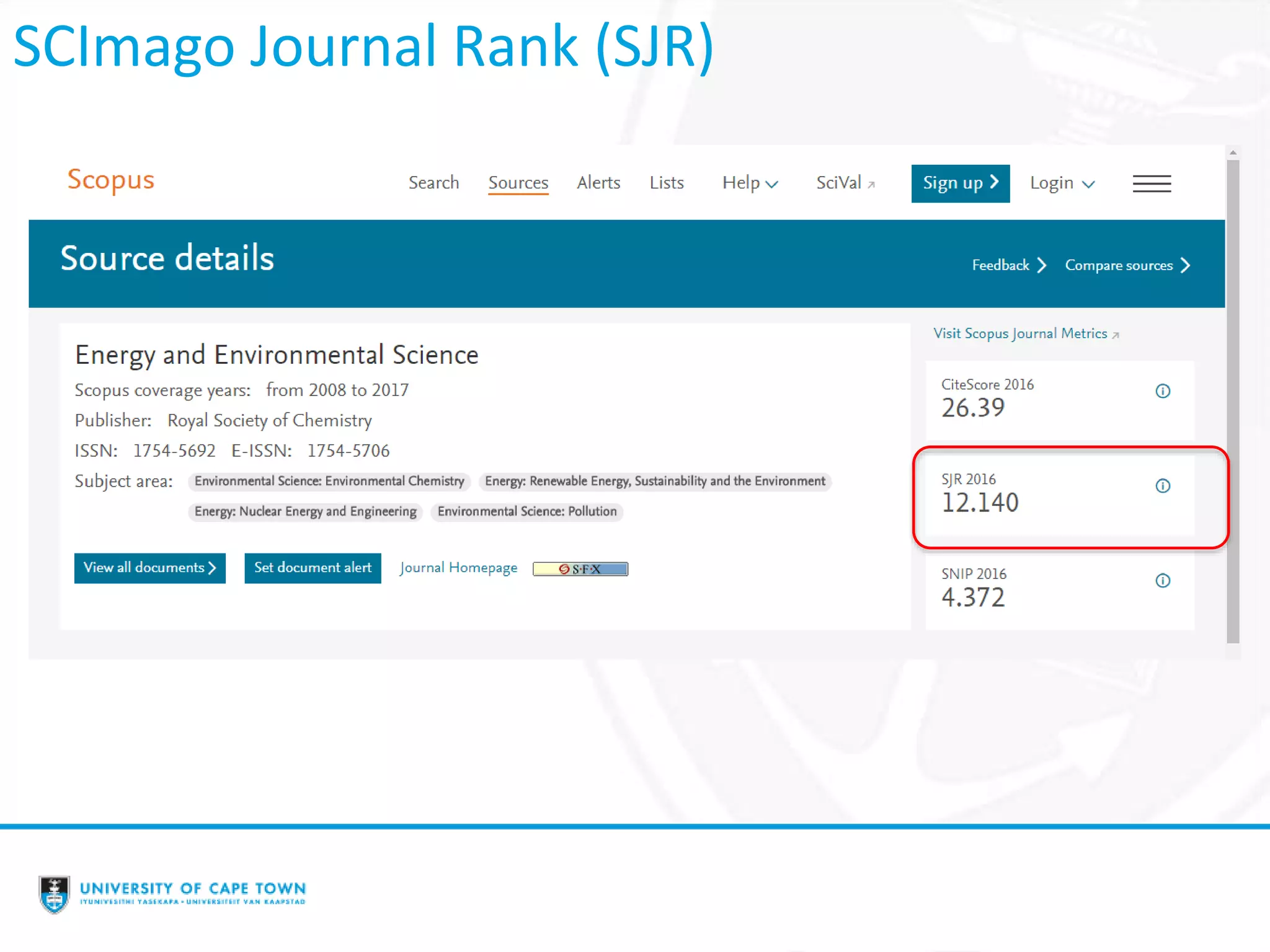
Task: Open the SciVal external link
Action: pyautogui.click(x=845, y=183)
